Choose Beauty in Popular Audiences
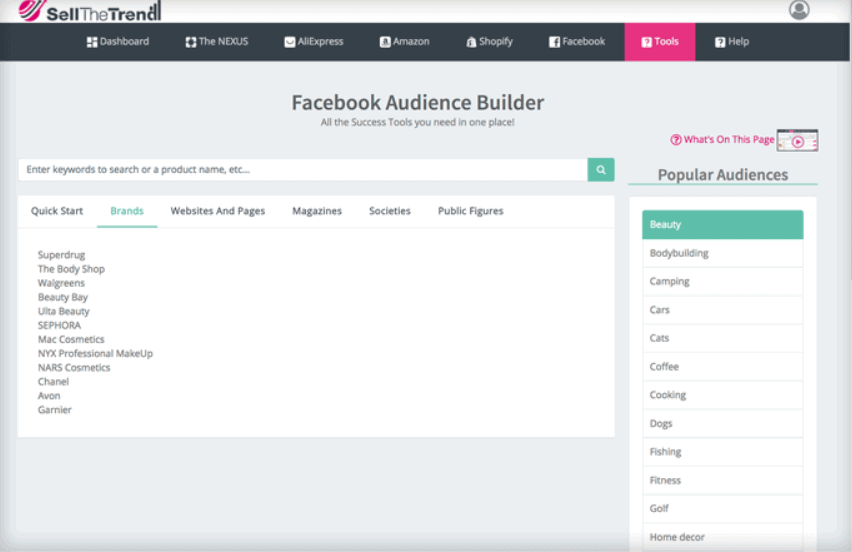The width and height of the screenshot is (852, 552). [723, 224]
